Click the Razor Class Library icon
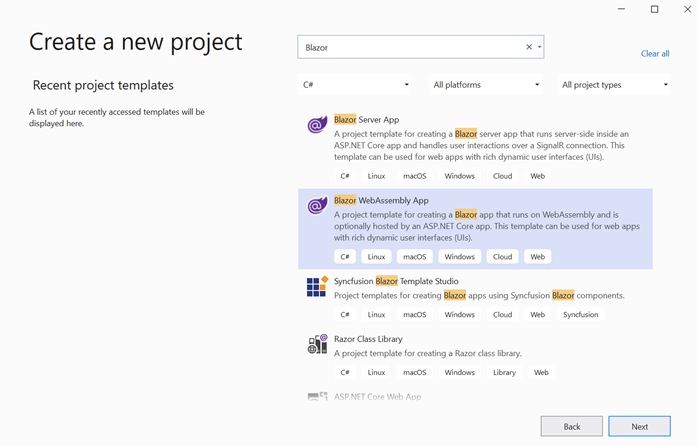The width and height of the screenshot is (697, 447). click(317, 345)
